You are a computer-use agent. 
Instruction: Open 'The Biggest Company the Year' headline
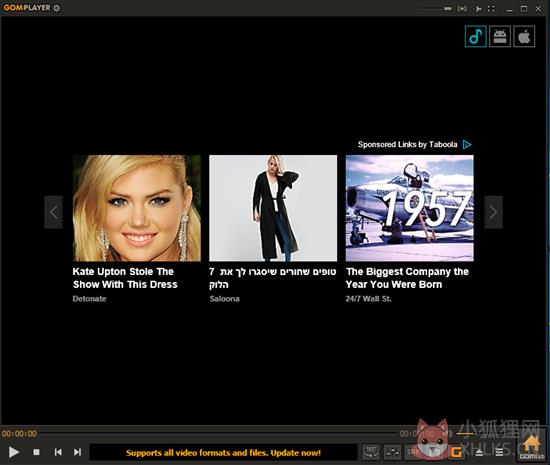tap(407, 278)
